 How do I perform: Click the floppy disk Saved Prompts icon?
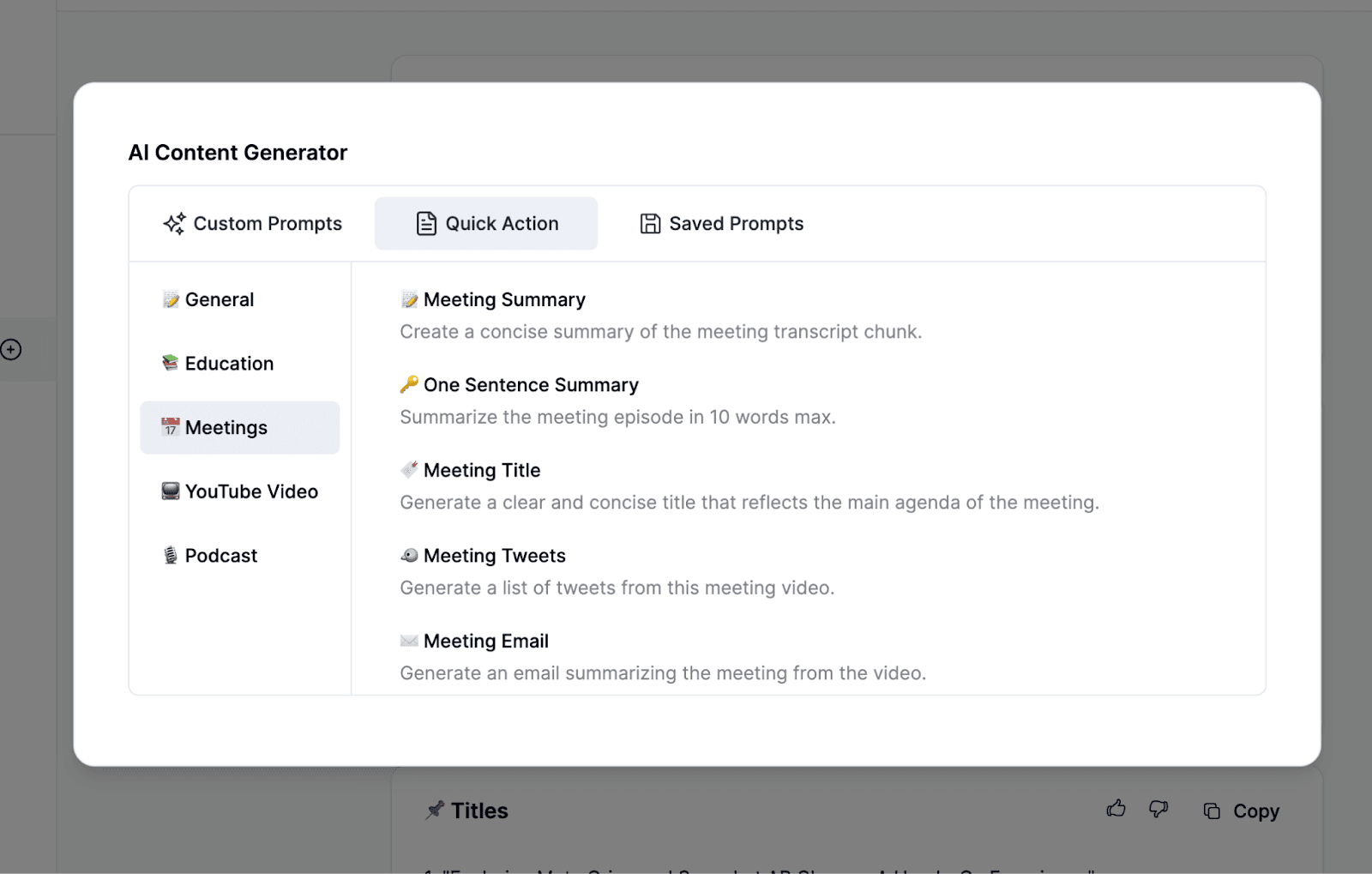coord(651,224)
